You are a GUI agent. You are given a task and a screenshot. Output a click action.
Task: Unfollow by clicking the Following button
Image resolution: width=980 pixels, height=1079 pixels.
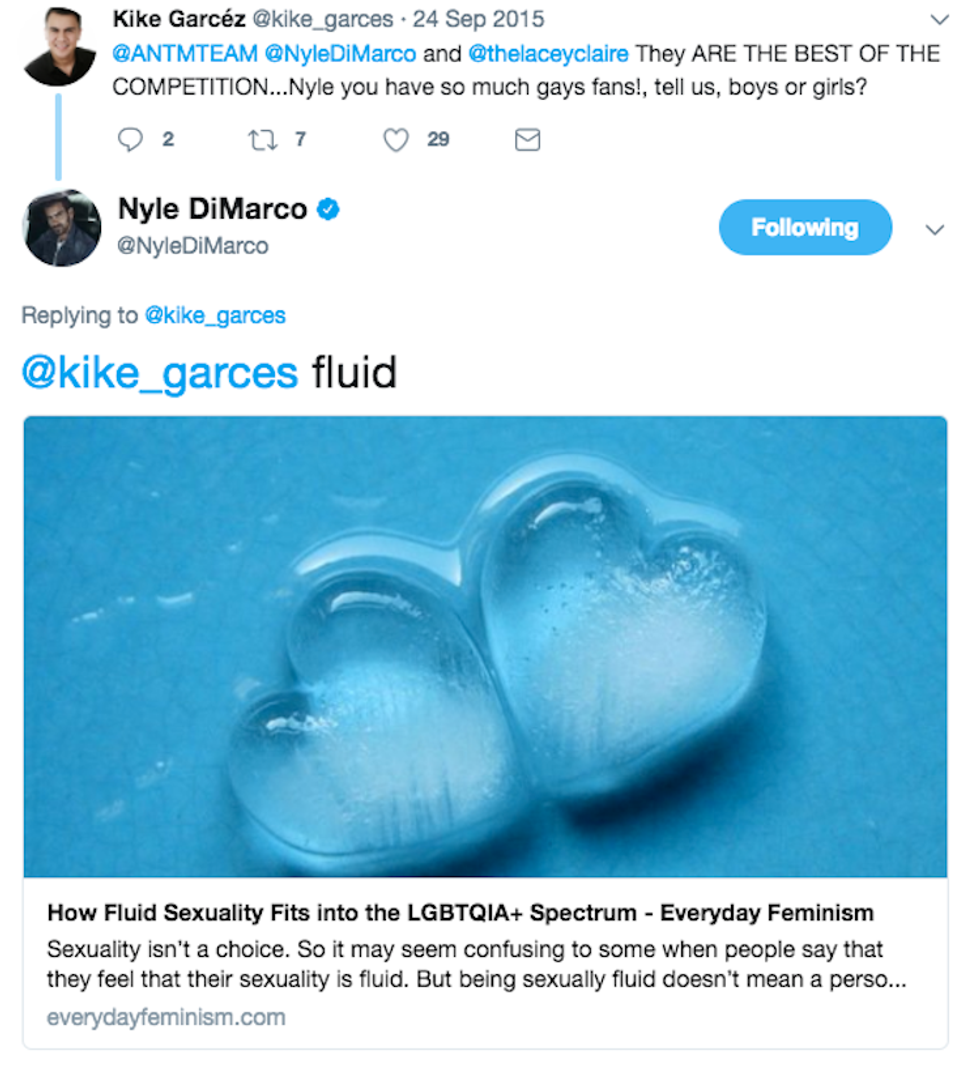pos(805,227)
